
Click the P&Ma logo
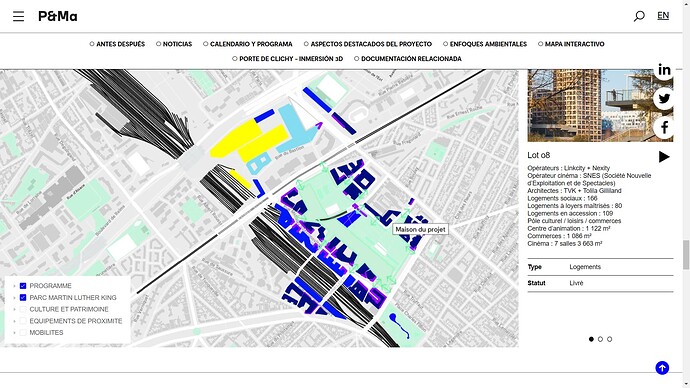tap(58, 16)
